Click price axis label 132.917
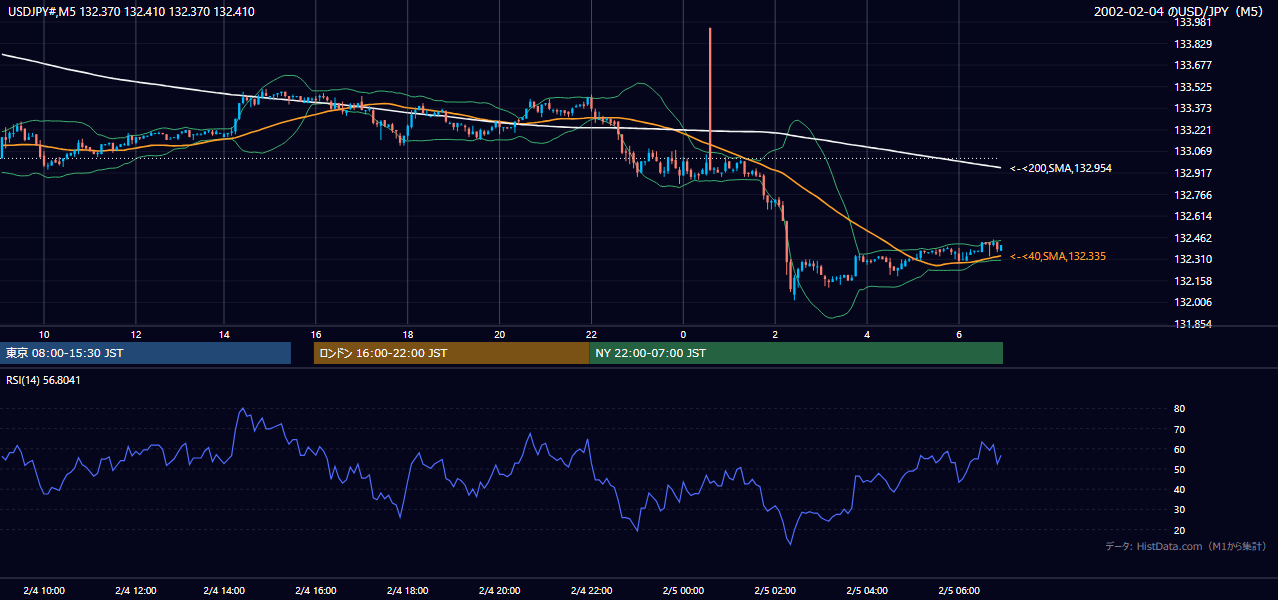Viewport: 1278px width, 600px height. [x=1192, y=173]
